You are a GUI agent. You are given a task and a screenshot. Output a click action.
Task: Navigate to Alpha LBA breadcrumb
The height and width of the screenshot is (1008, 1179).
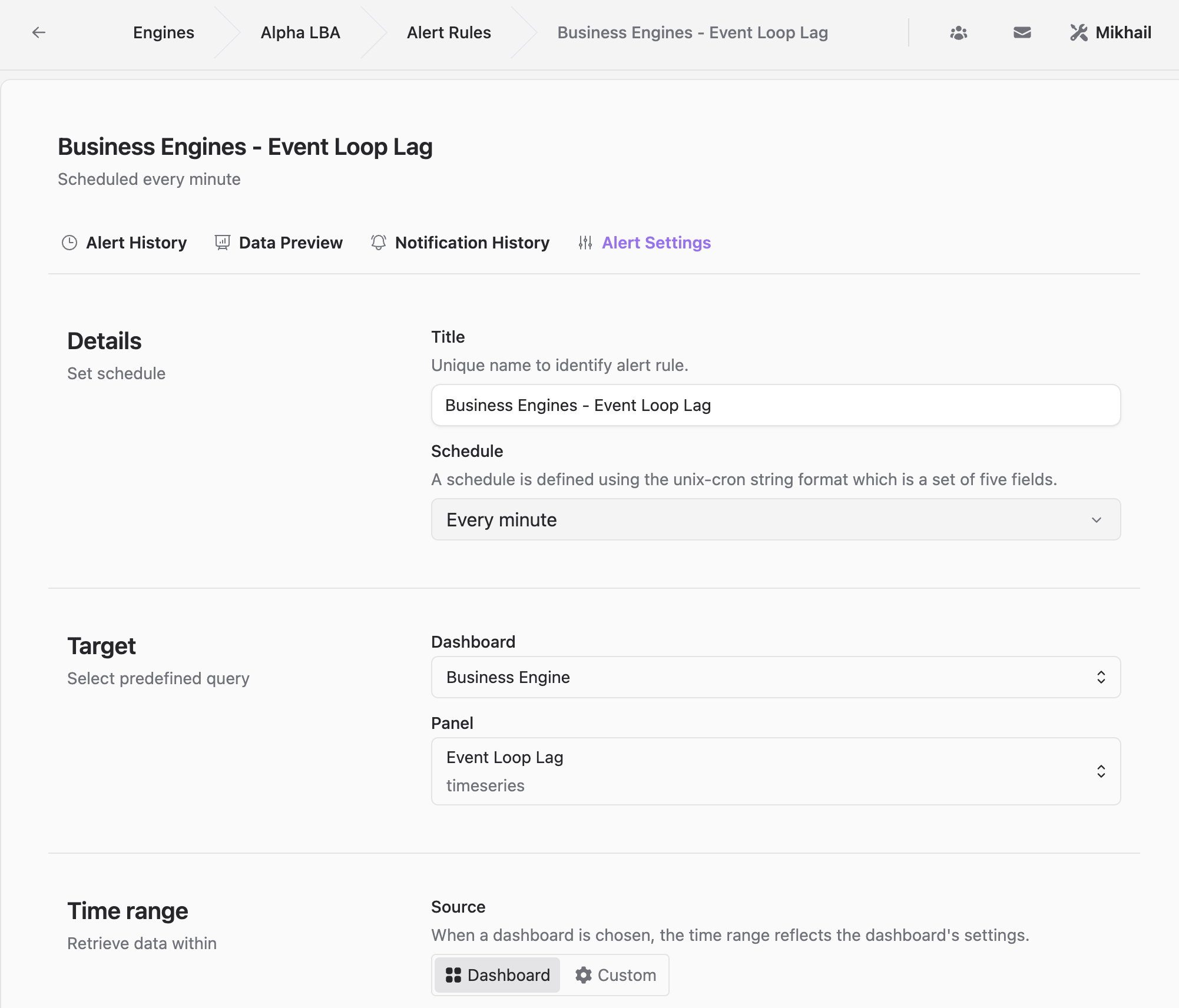click(300, 32)
